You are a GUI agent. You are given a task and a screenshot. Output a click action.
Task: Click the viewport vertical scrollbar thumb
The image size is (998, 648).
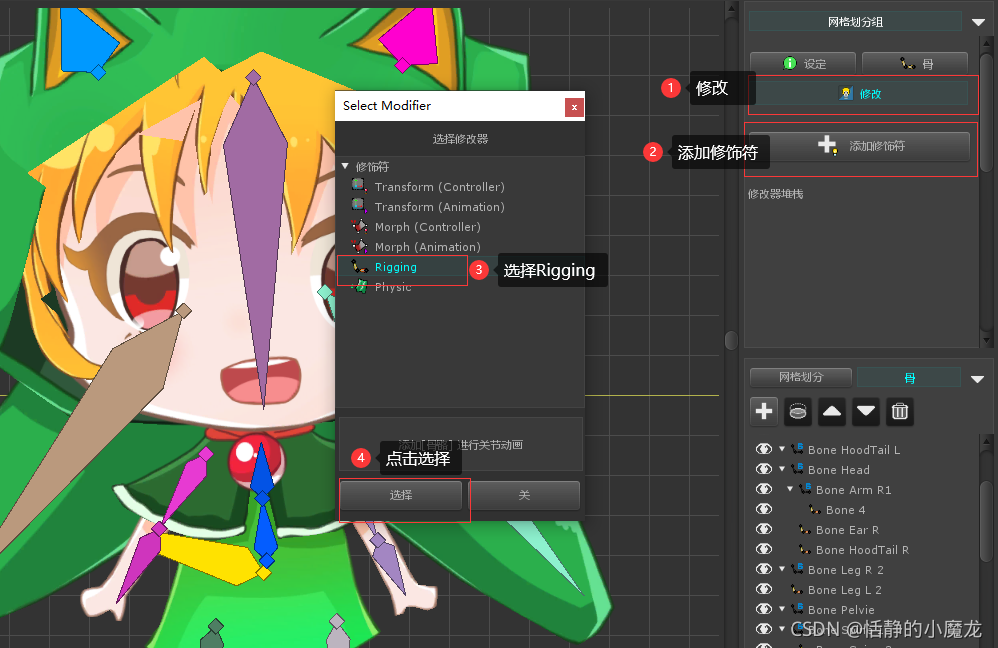click(x=731, y=340)
